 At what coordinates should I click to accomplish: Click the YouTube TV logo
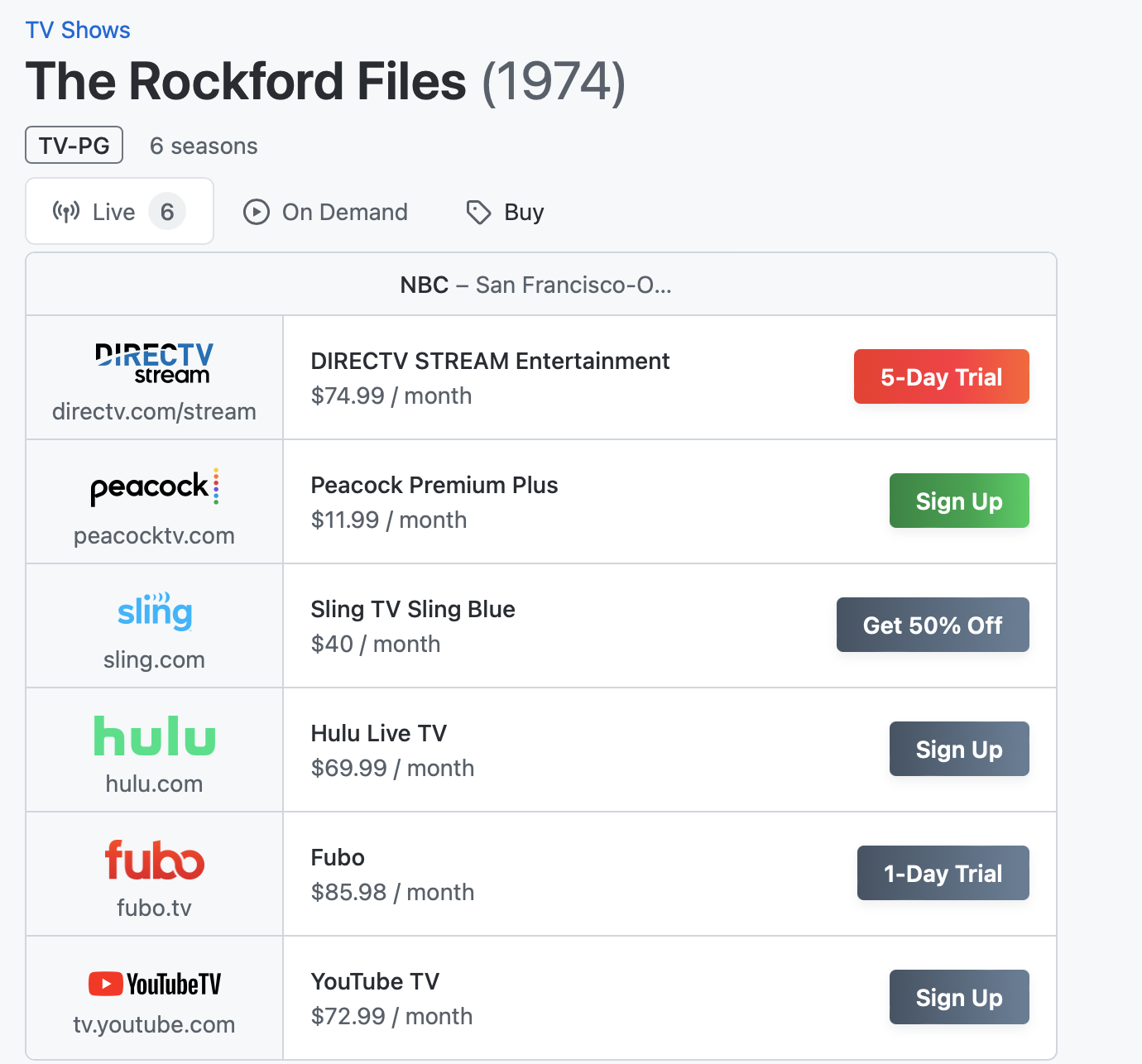click(155, 984)
